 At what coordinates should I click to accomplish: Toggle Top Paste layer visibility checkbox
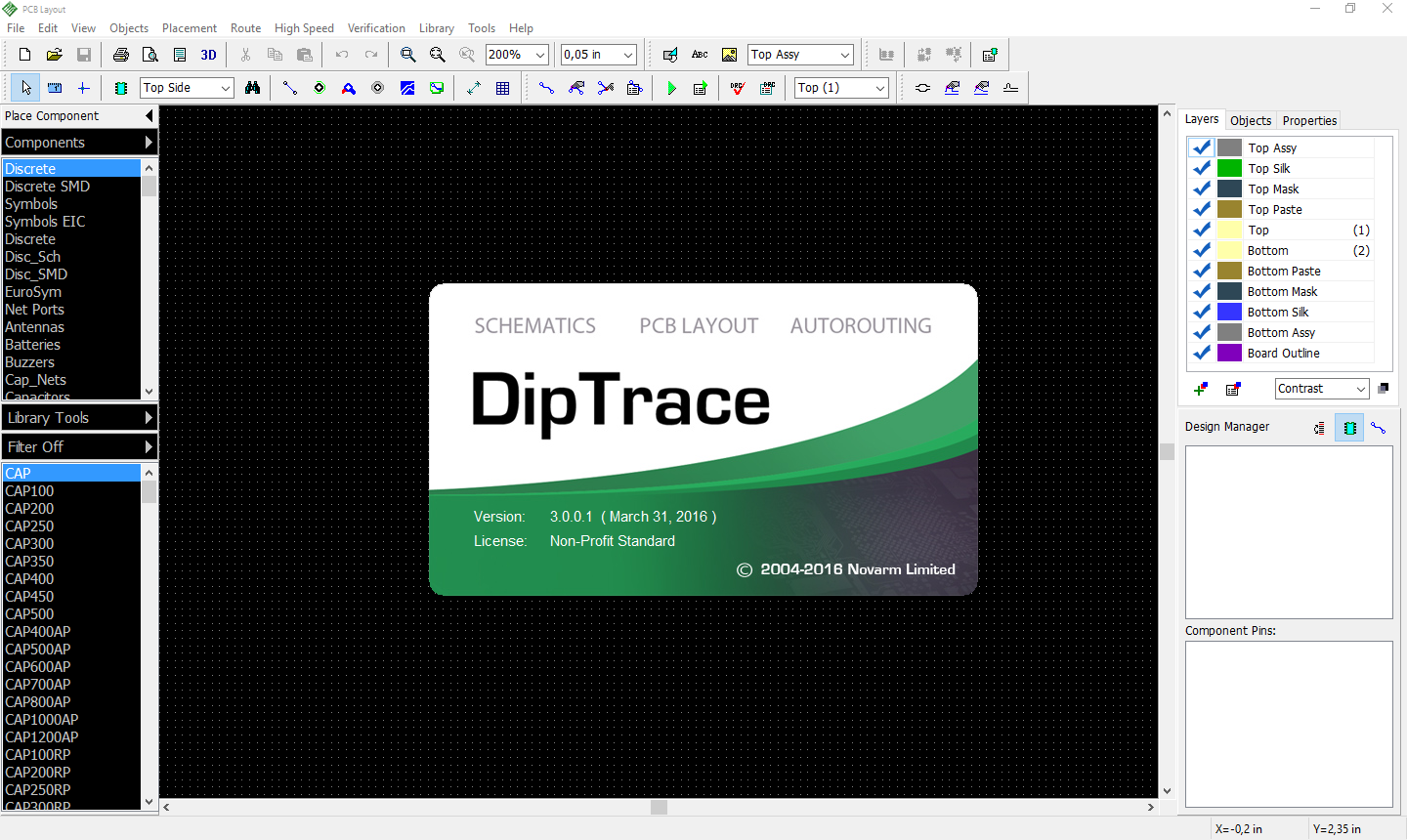click(x=1202, y=209)
